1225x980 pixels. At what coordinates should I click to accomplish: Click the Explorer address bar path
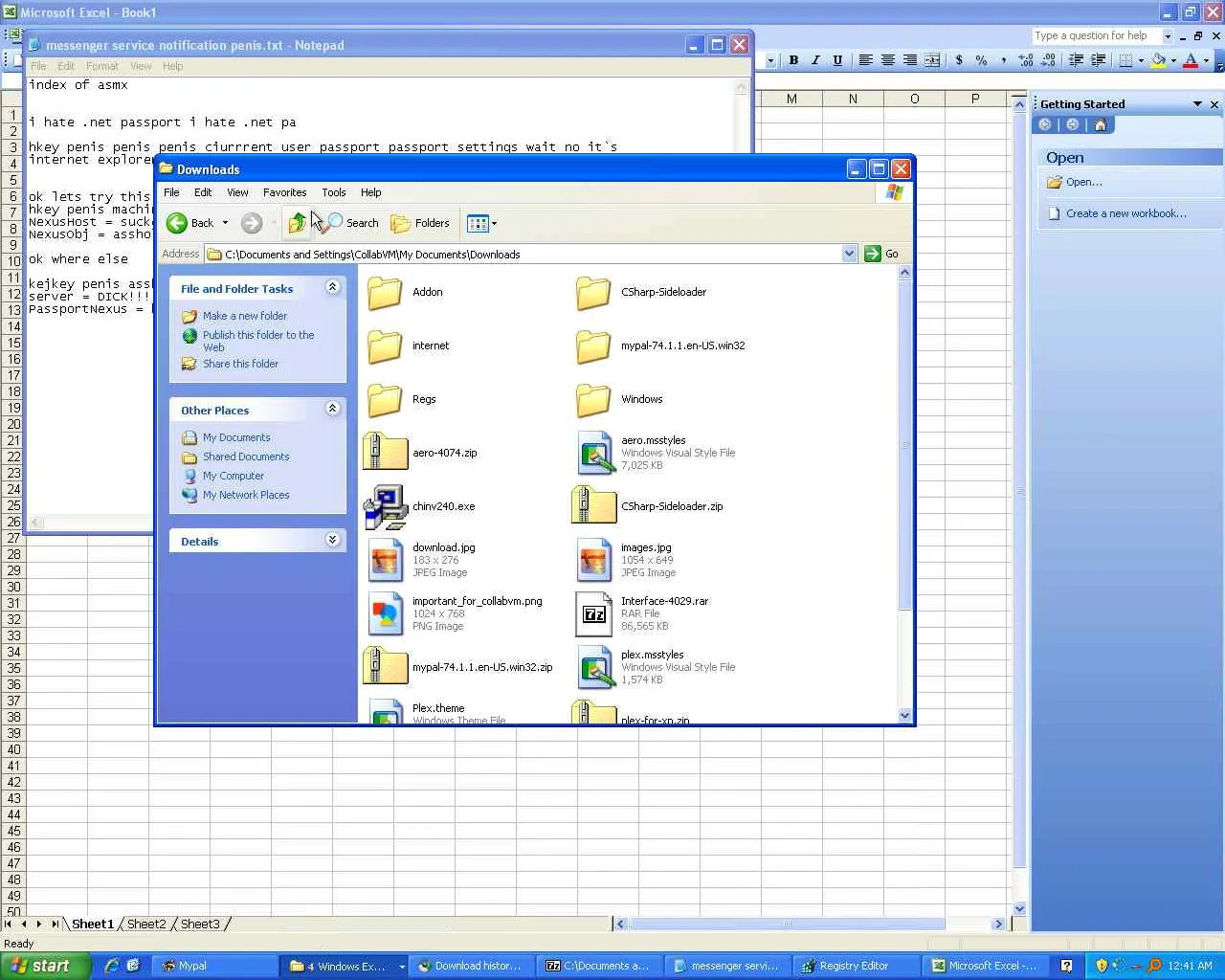pos(524,255)
